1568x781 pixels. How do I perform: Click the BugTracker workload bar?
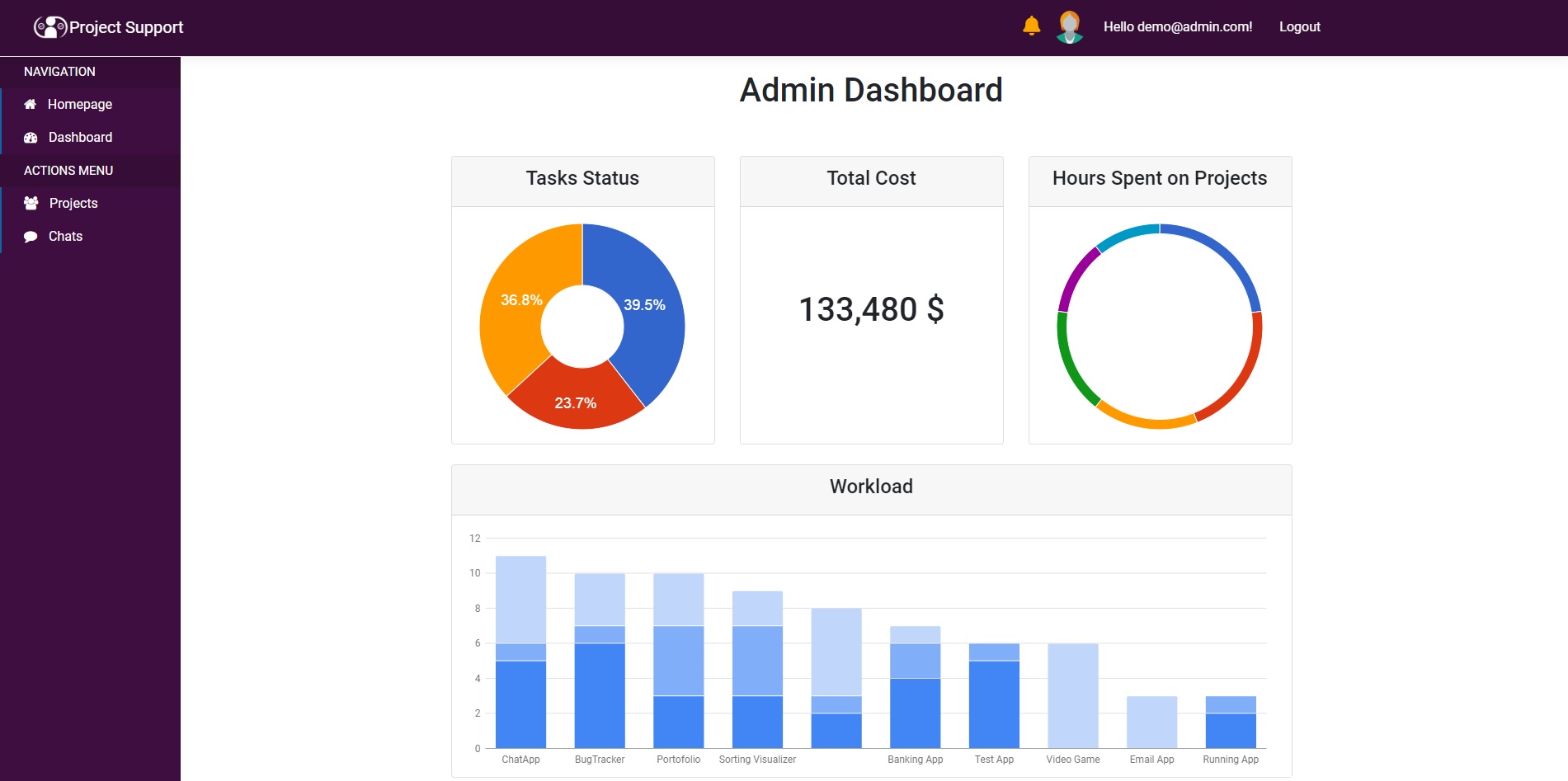tap(600, 661)
